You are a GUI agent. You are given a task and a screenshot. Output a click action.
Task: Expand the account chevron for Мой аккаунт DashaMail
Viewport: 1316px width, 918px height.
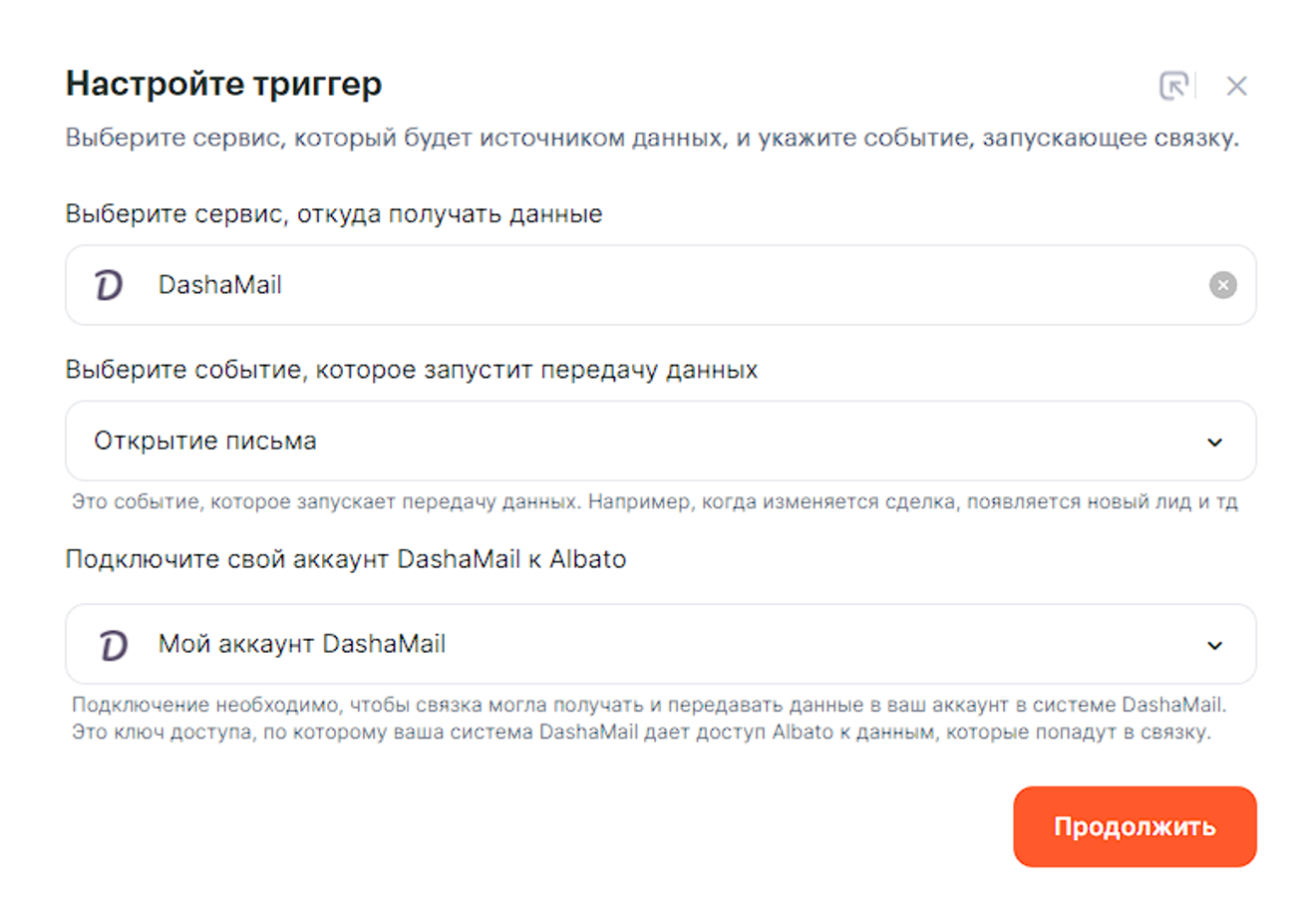tap(1214, 645)
